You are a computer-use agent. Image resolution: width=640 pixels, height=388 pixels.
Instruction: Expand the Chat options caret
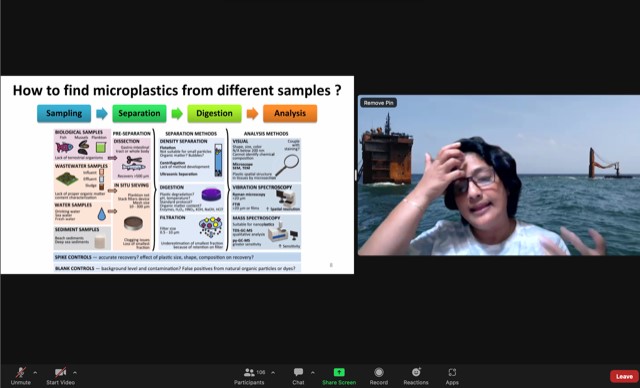(313, 372)
